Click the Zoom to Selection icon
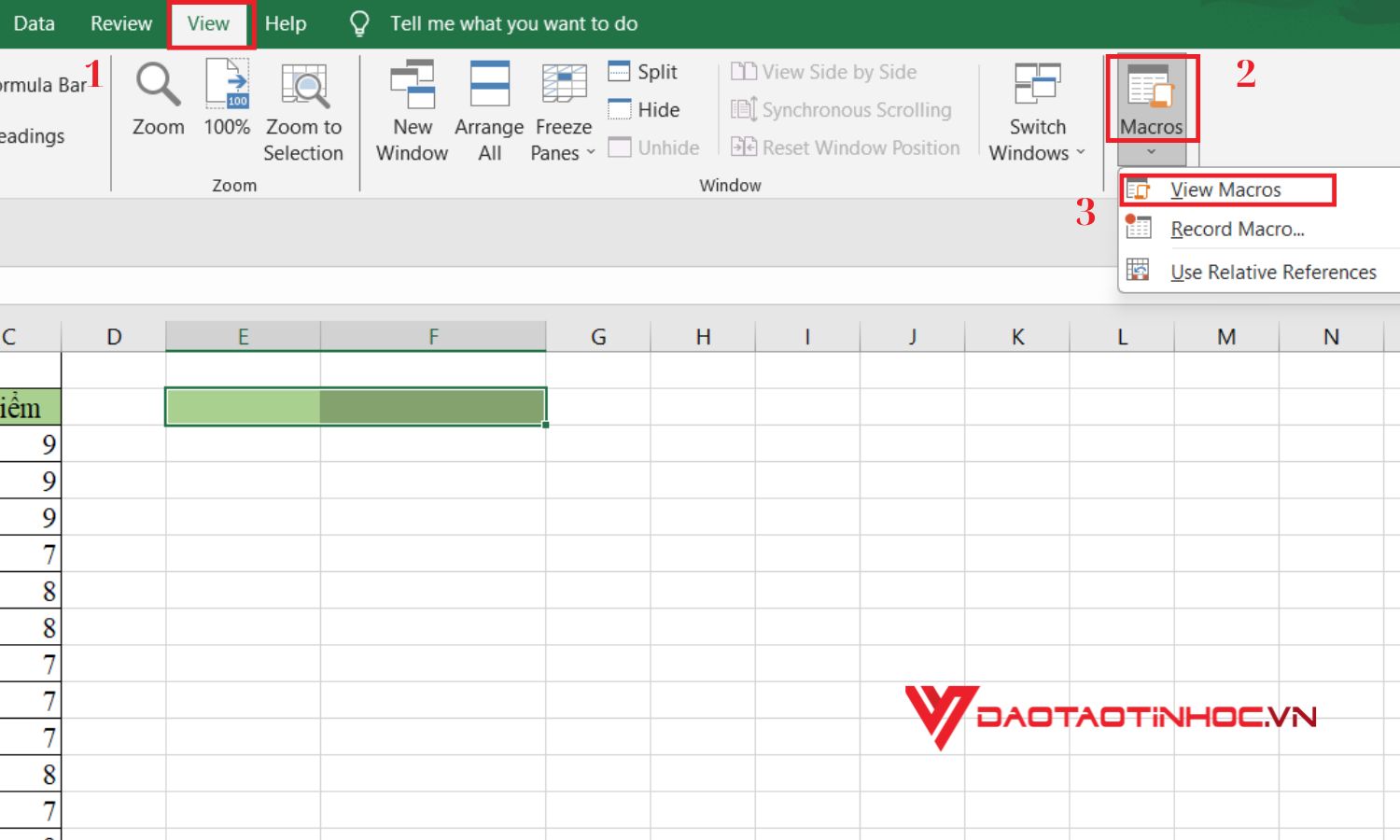 (x=303, y=86)
